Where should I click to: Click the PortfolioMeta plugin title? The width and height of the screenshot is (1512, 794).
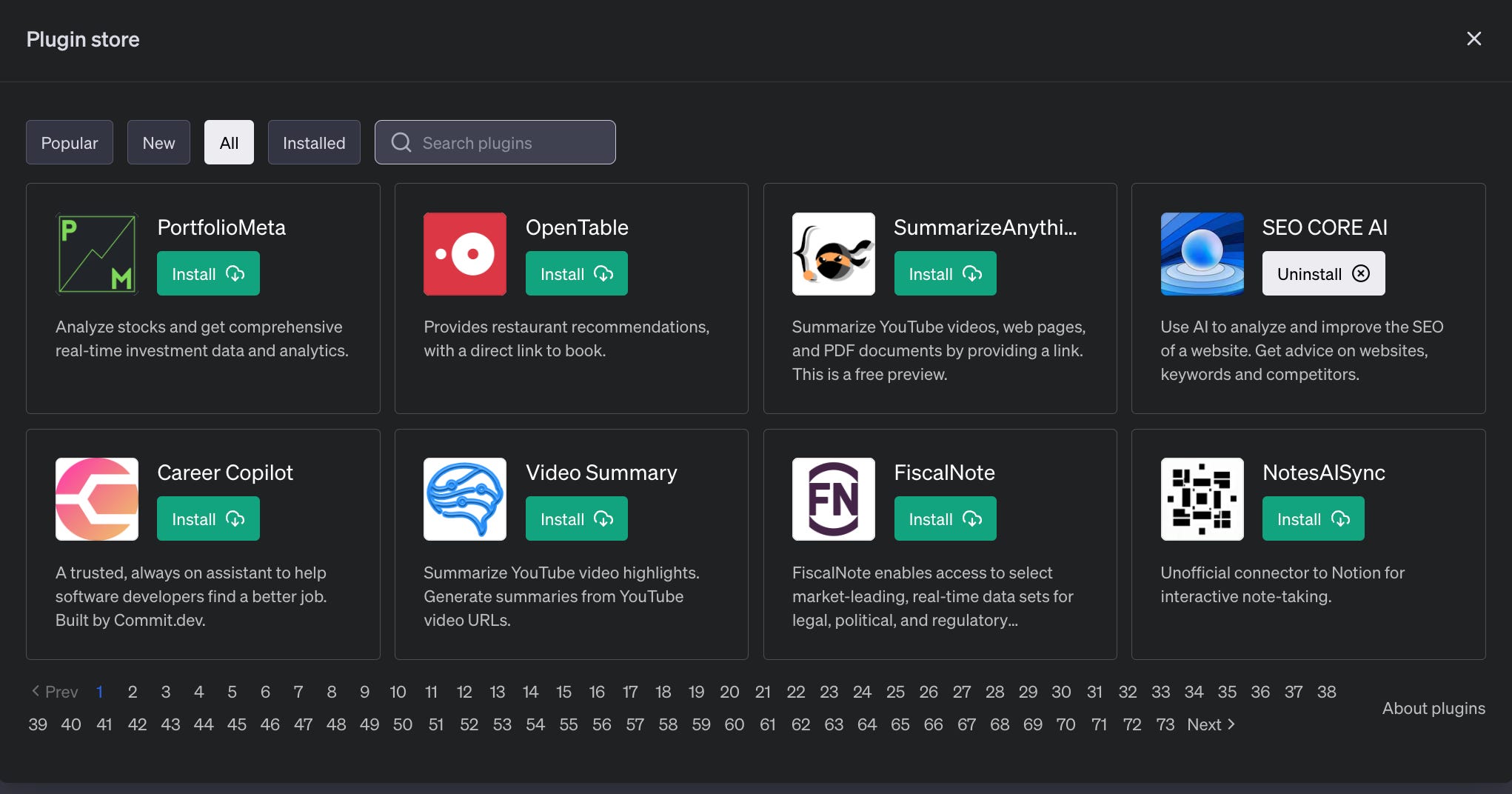pos(221,227)
